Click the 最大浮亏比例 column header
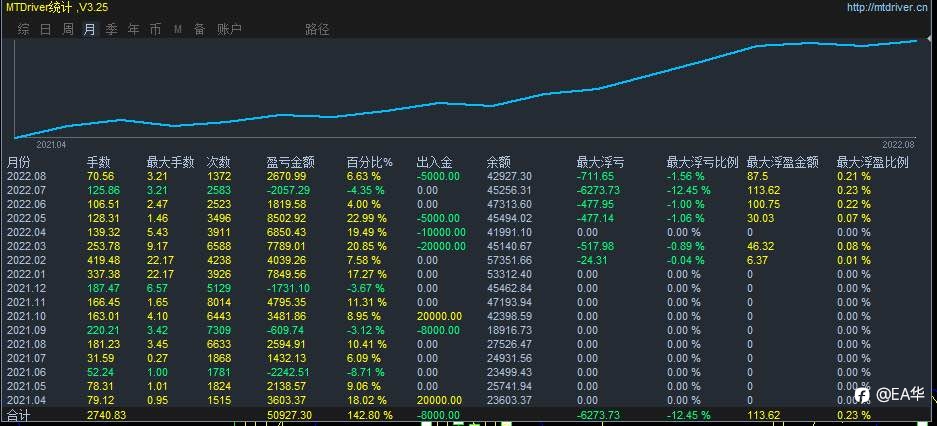Viewport: 937px width, 426px height. coord(703,163)
